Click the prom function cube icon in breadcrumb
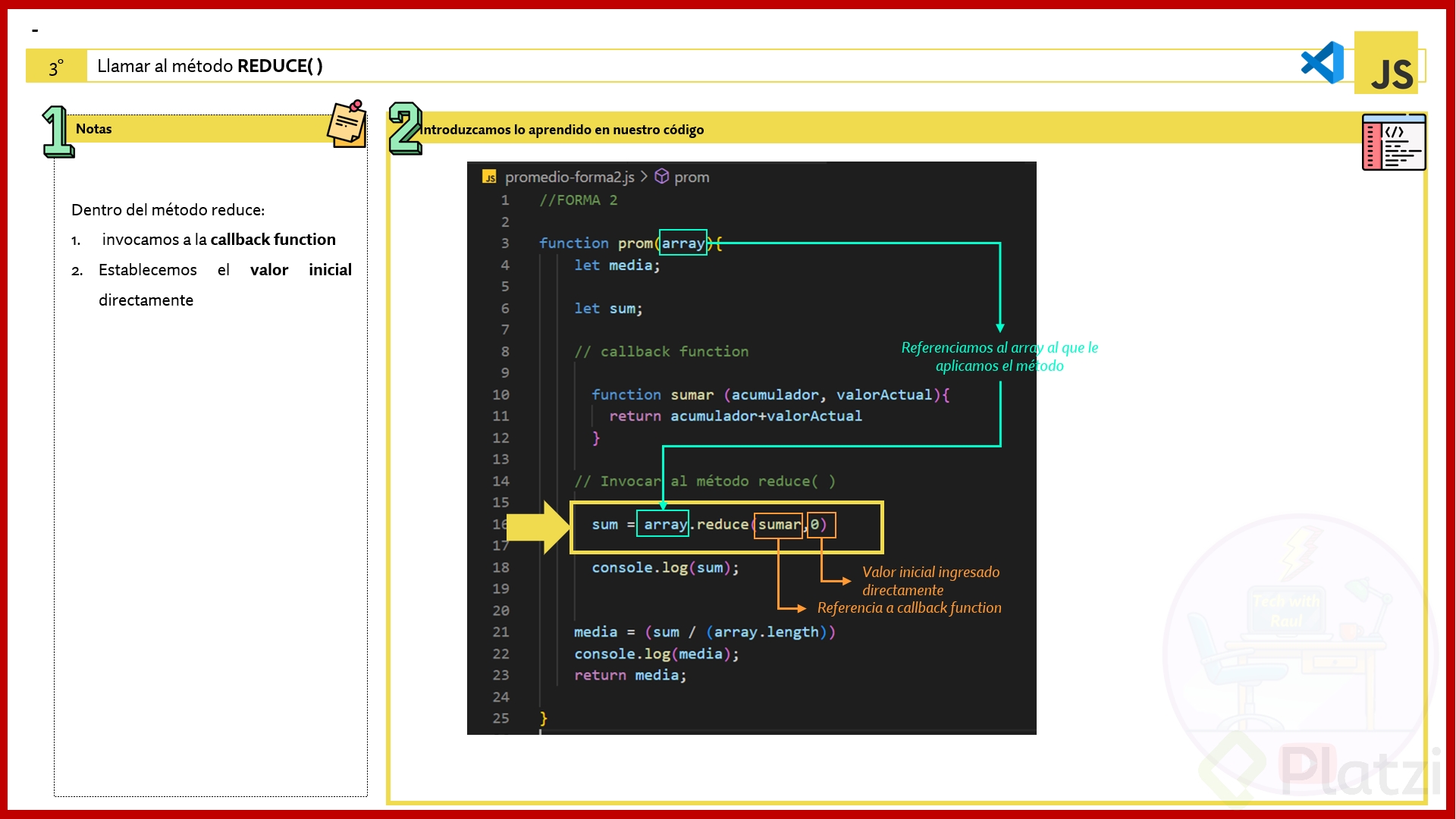The height and width of the screenshot is (819, 1456). tap(661, 177)
